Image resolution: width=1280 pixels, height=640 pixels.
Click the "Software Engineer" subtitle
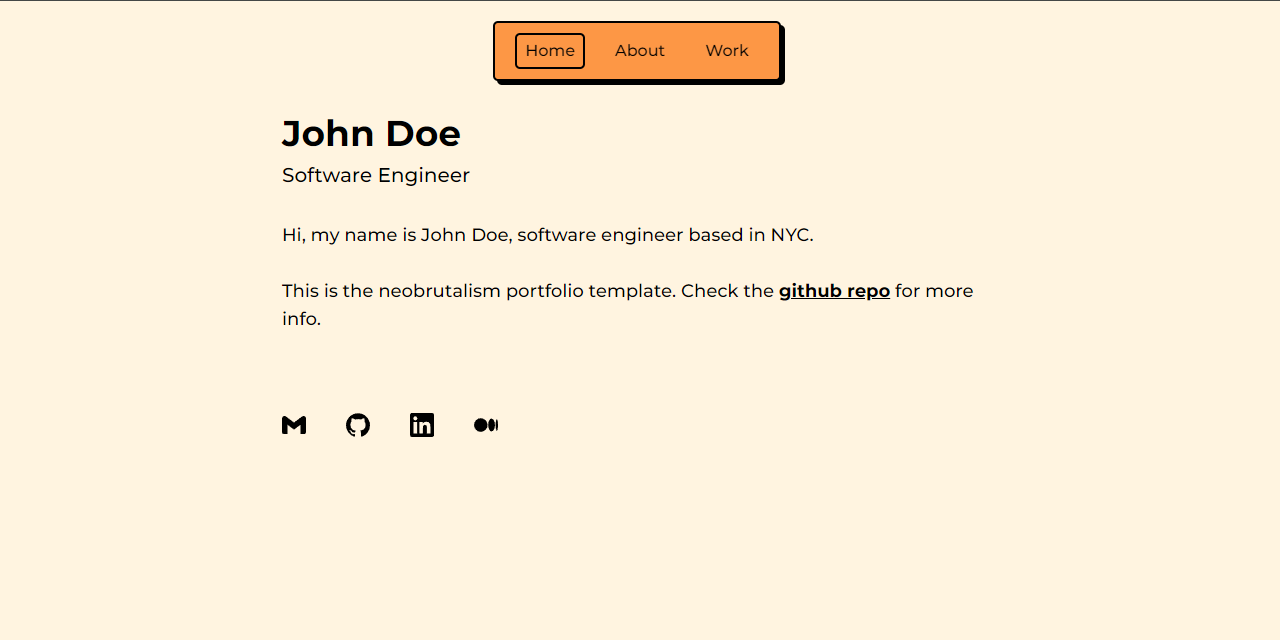[x=376, y=175]
